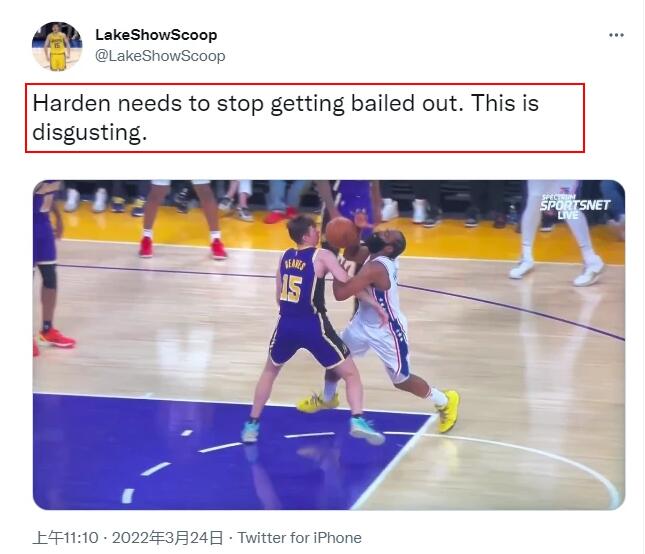Click jersey number 15 in the video
This screenshot has height=554, width=645.
point(291,288)
